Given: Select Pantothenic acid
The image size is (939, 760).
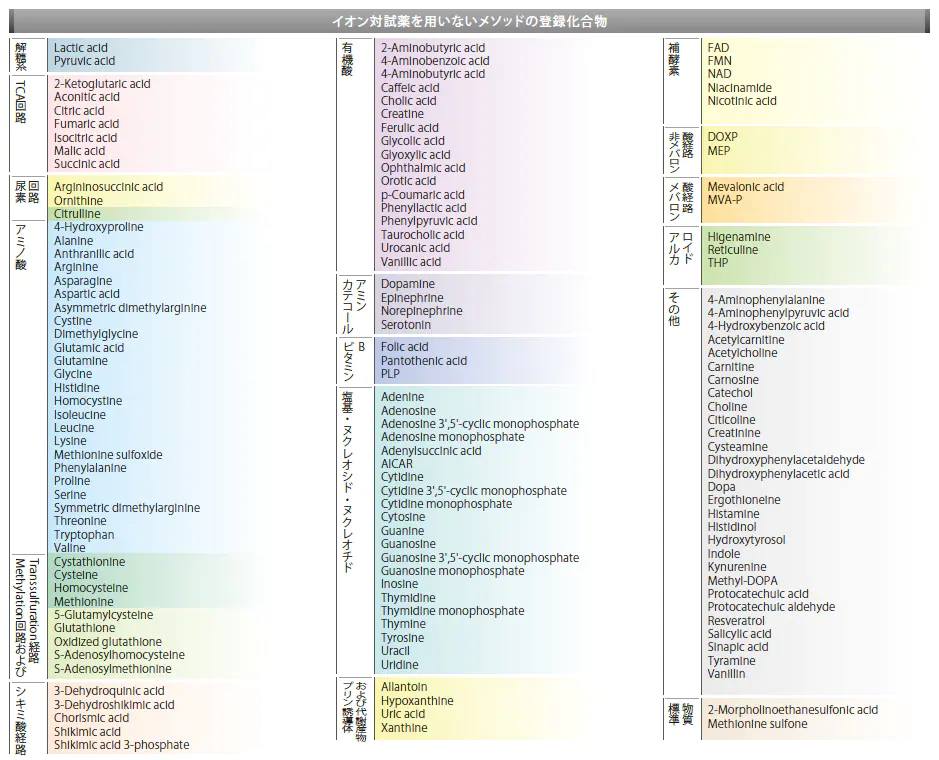Looking at the screenshot, I should click(x=424, y=361).
